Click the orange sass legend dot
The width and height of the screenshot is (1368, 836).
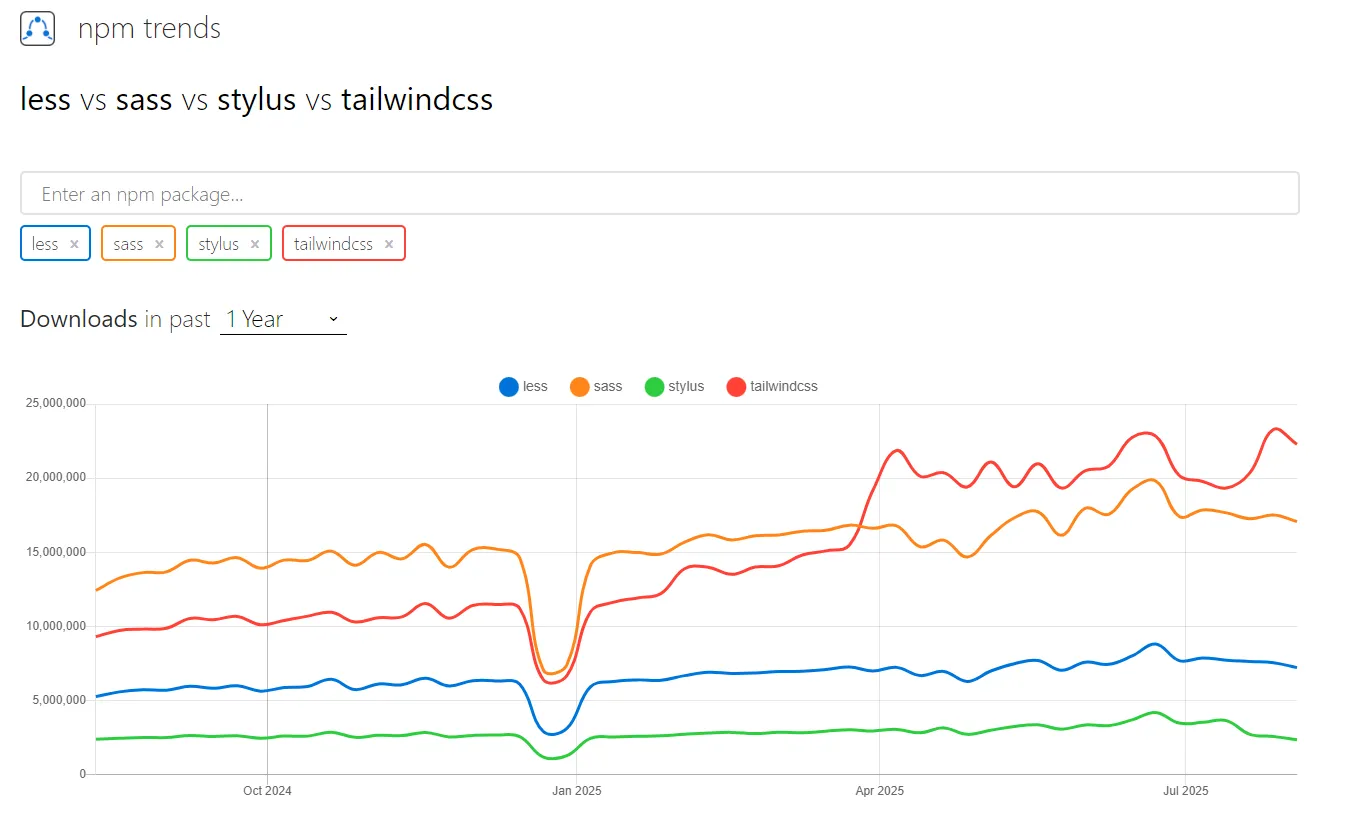pos(579,386)
